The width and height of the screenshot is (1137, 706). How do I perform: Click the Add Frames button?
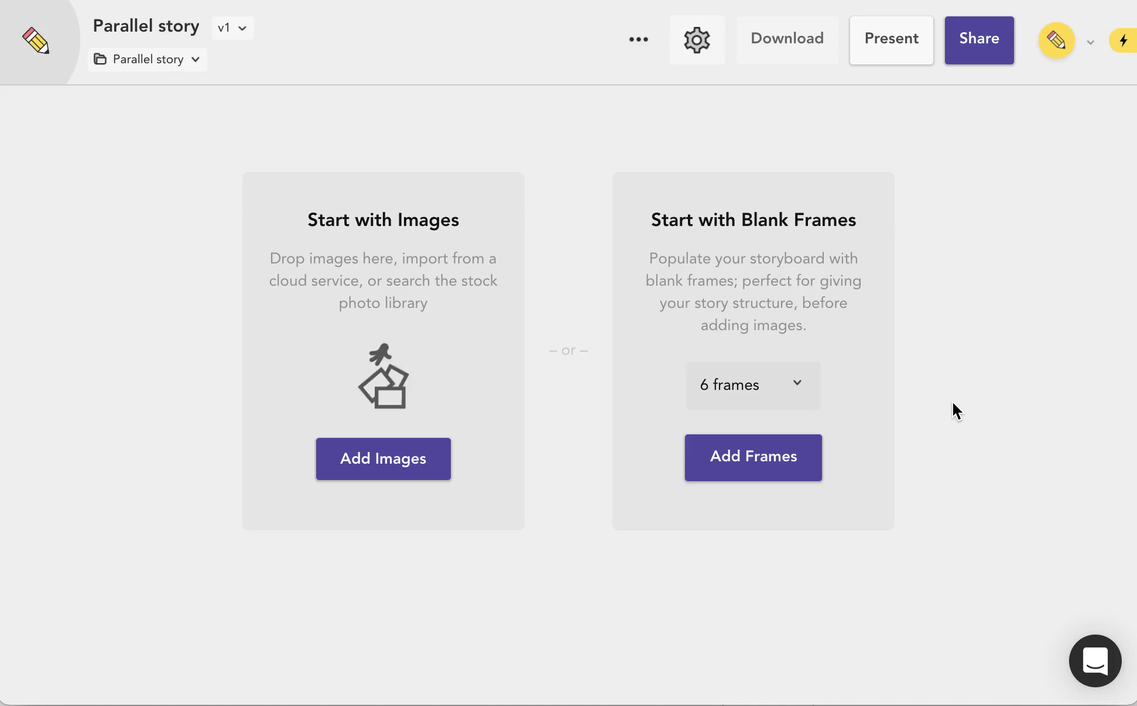[x=753, y=457]
